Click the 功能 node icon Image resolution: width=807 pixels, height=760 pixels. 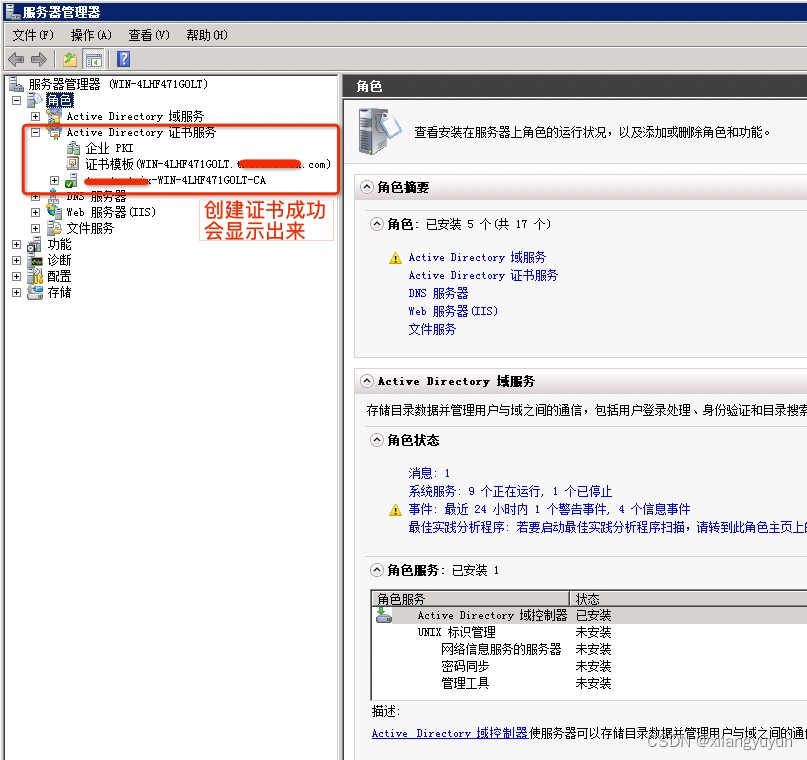click(35, 244)
